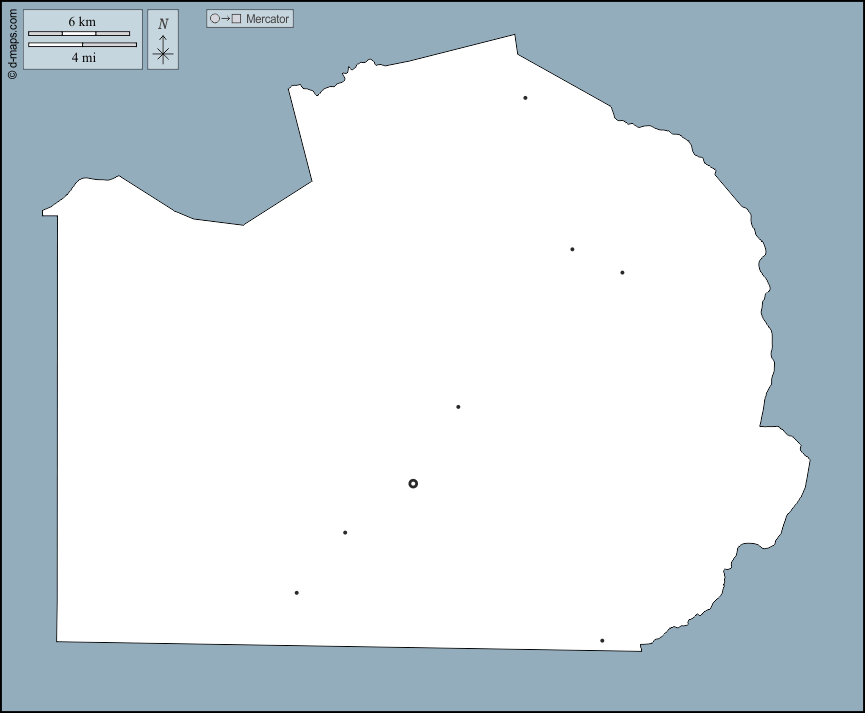Click the city dot west of easternmost dot

[572, 249]
